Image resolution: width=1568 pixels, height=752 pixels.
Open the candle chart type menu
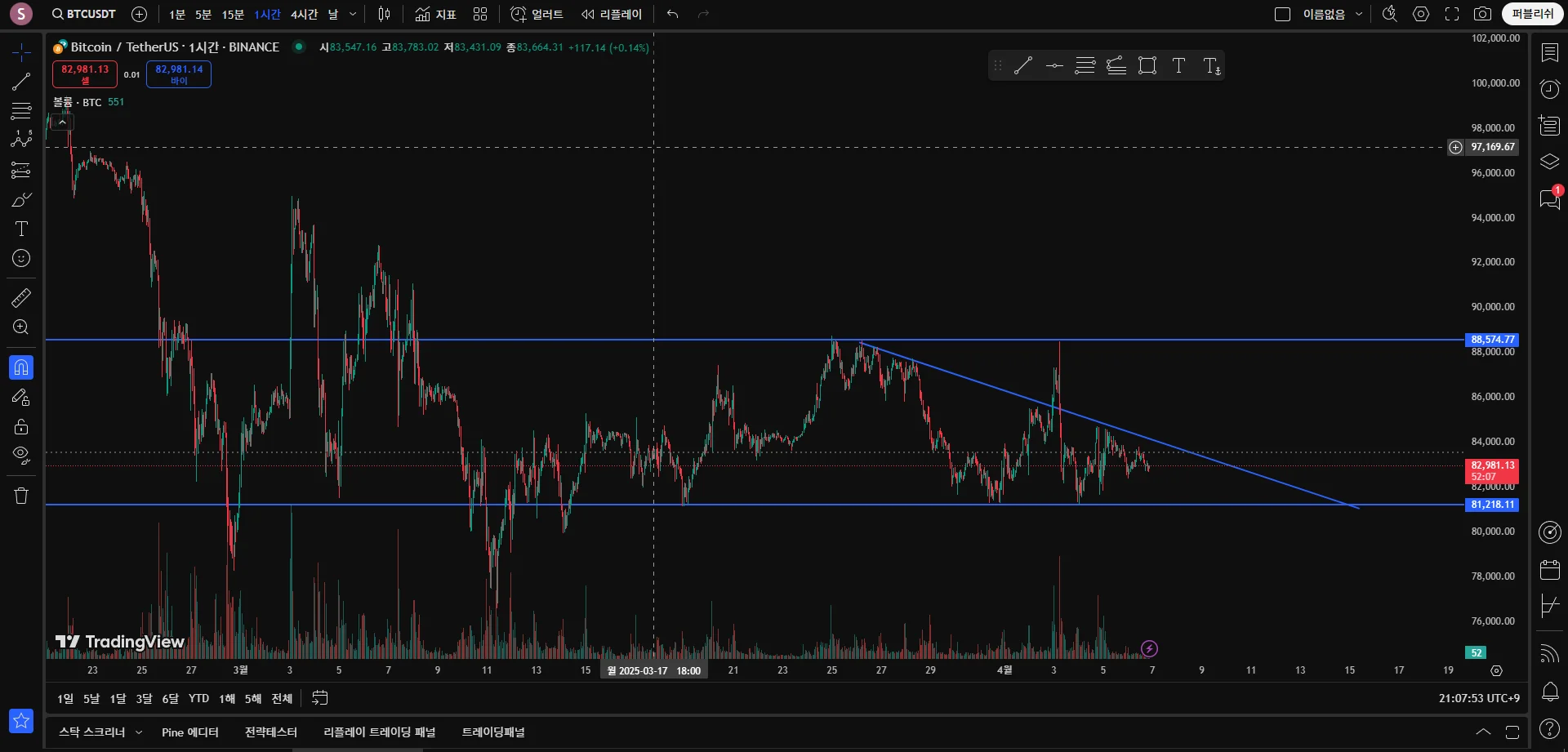click(385, 14)
